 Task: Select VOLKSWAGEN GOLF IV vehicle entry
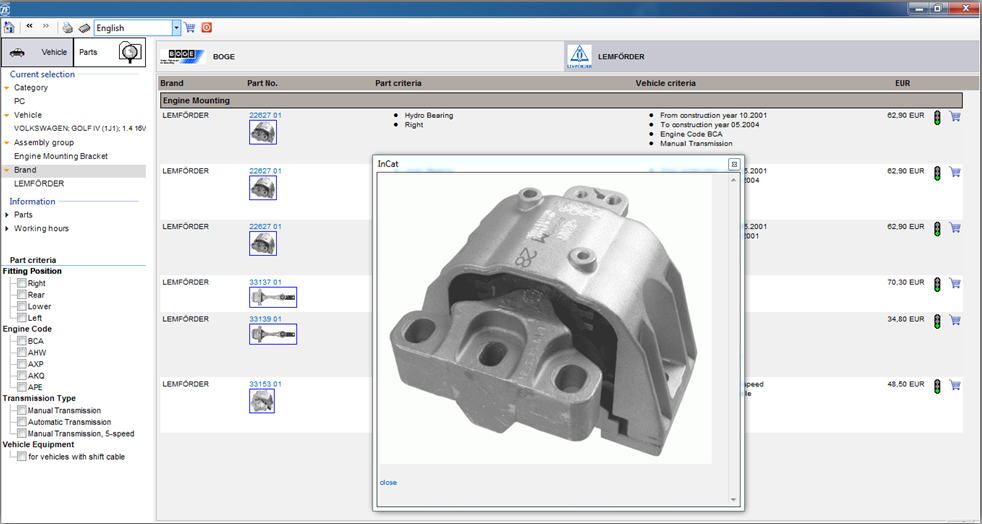point(80,128)
